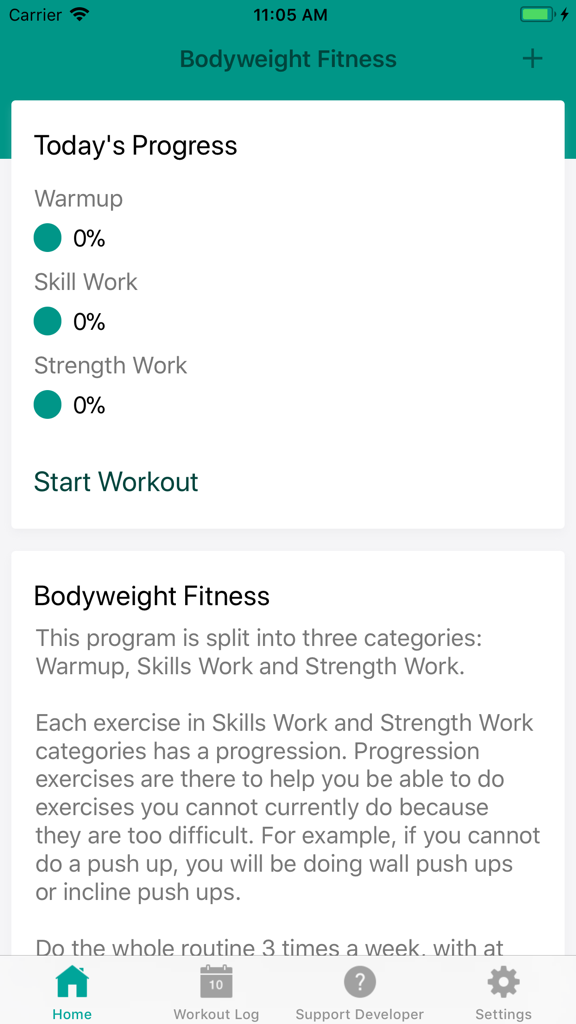This screenshot has width=576, height=1024.
Task: Tap the Warmup progress circle
Action: (x=47, y=237)
